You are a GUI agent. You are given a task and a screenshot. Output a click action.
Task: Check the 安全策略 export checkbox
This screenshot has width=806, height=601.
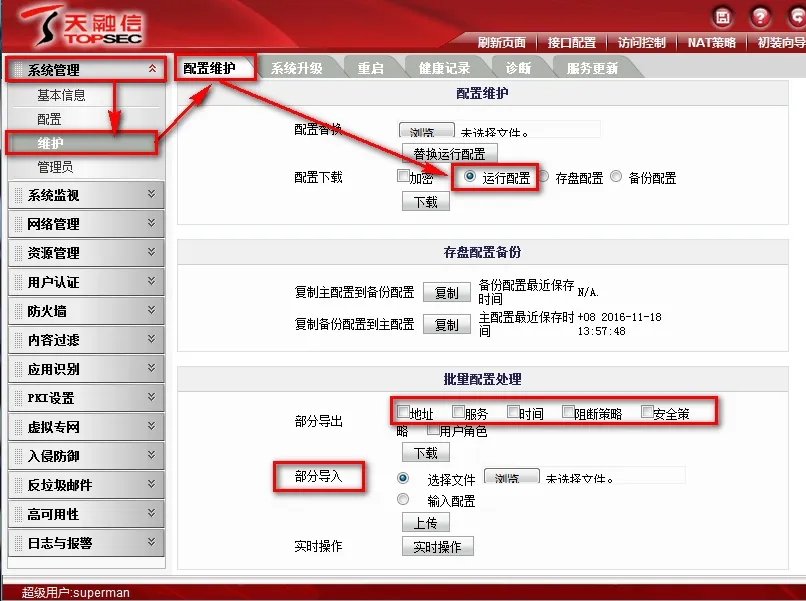click(x=647, y=411)
